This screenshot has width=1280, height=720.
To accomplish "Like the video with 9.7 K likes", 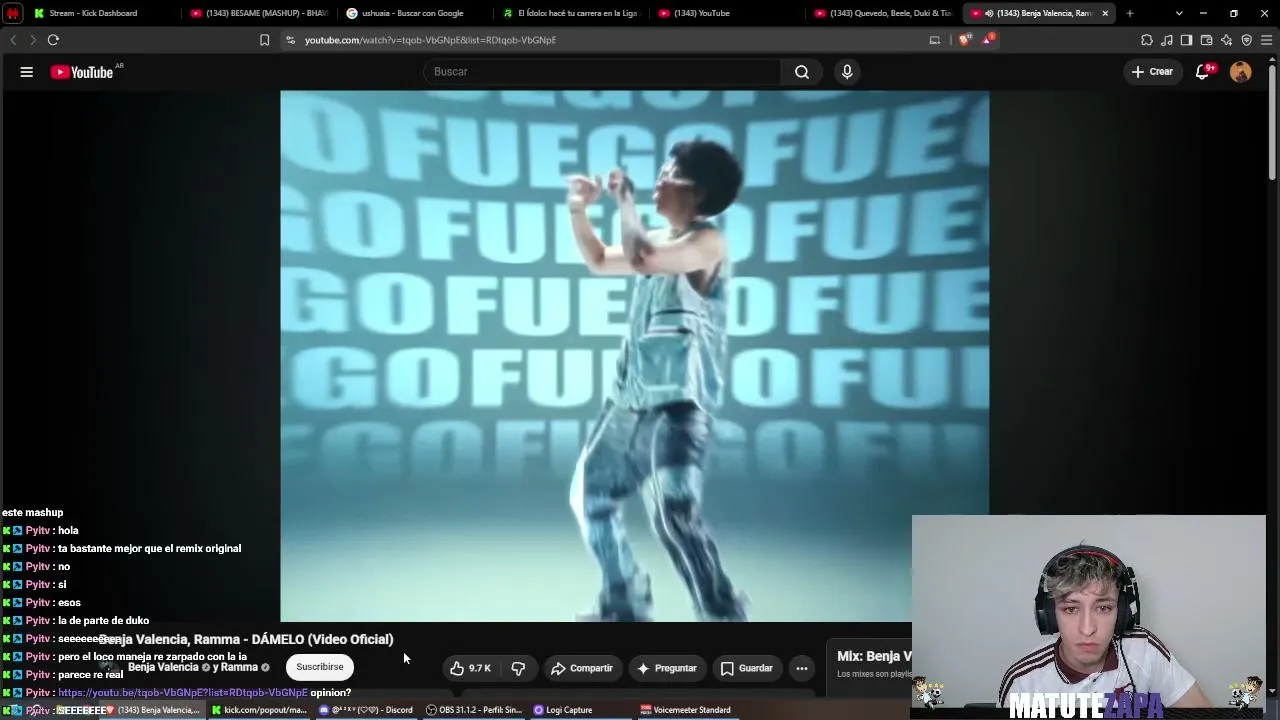I will 470,668.
